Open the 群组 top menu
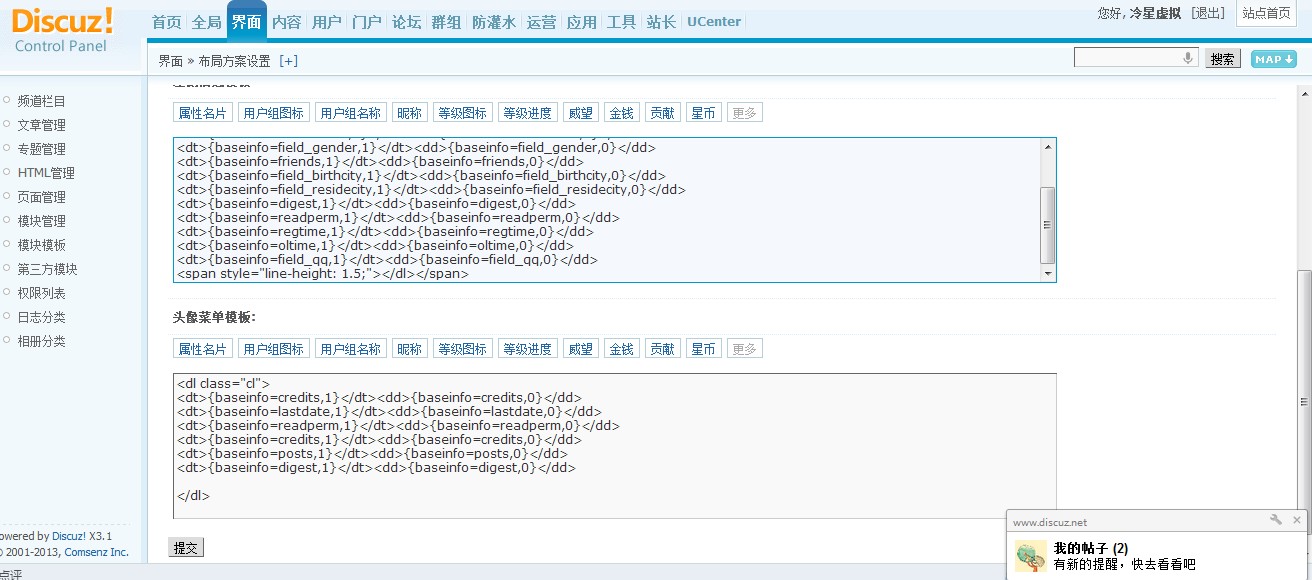Viewport: 1312px width, 580px height. click(x=446, y=22)
